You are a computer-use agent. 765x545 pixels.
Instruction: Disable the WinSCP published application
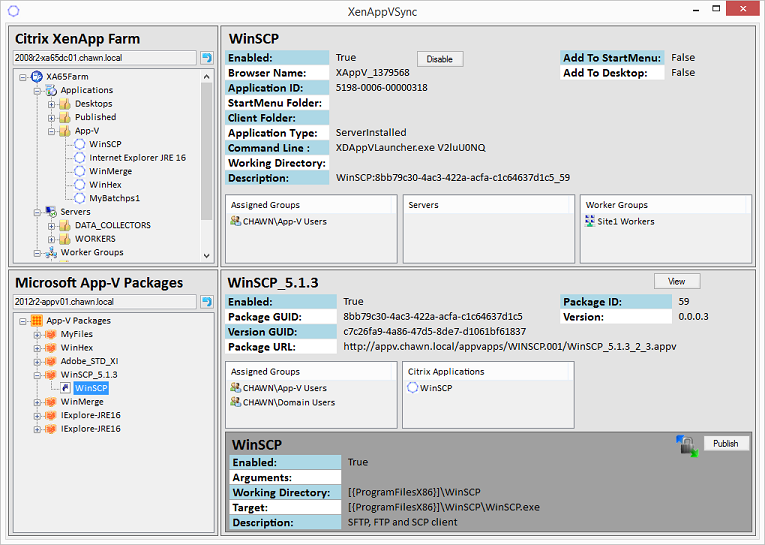click(440, 59)
